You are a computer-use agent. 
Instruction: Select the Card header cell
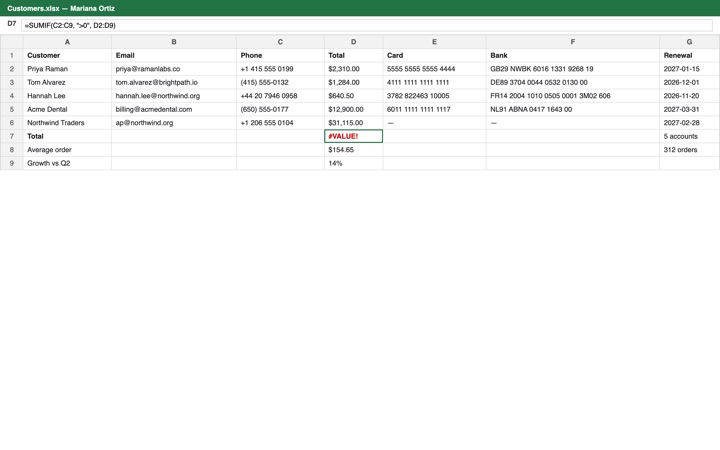[x=434, y=55]
